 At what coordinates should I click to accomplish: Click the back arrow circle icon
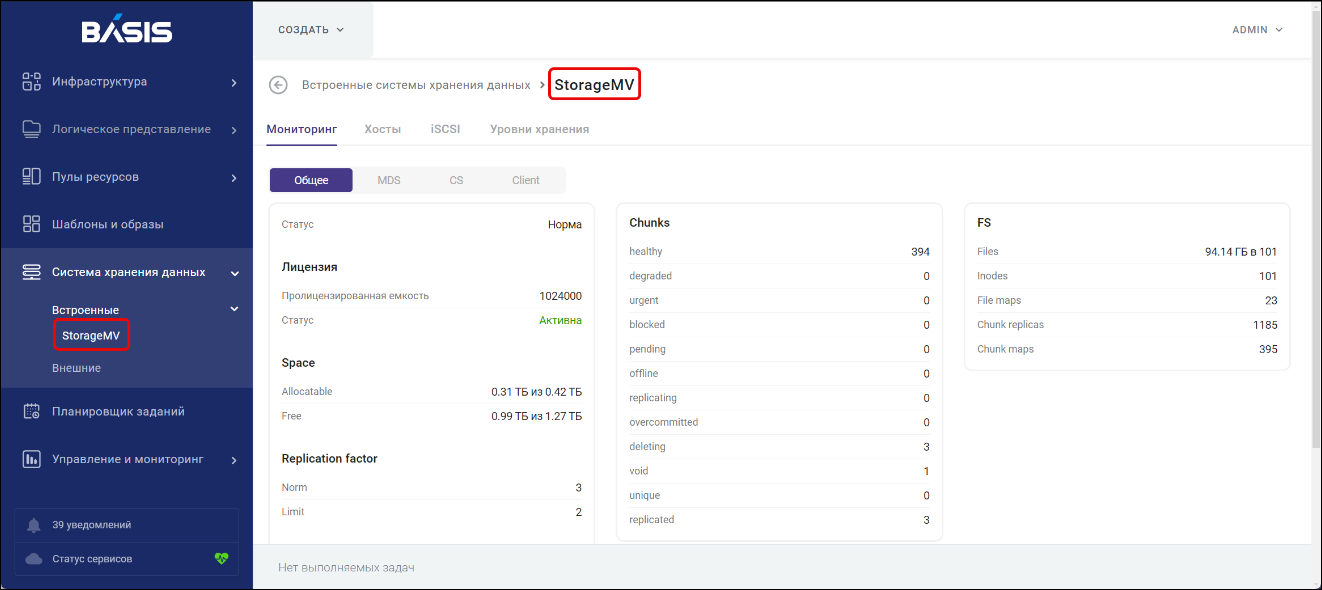click(278, 86)
